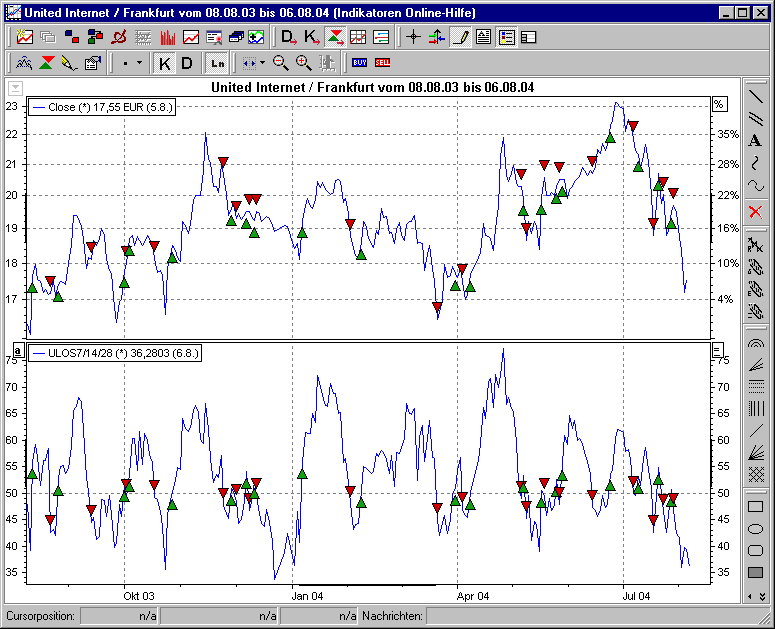
Task: Expand the chart menu triangle at top-left
Action: [x=16, y=87]
